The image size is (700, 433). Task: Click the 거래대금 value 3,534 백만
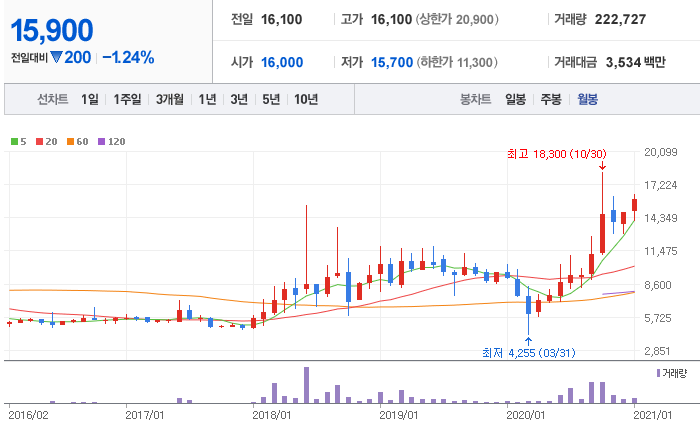635,62
